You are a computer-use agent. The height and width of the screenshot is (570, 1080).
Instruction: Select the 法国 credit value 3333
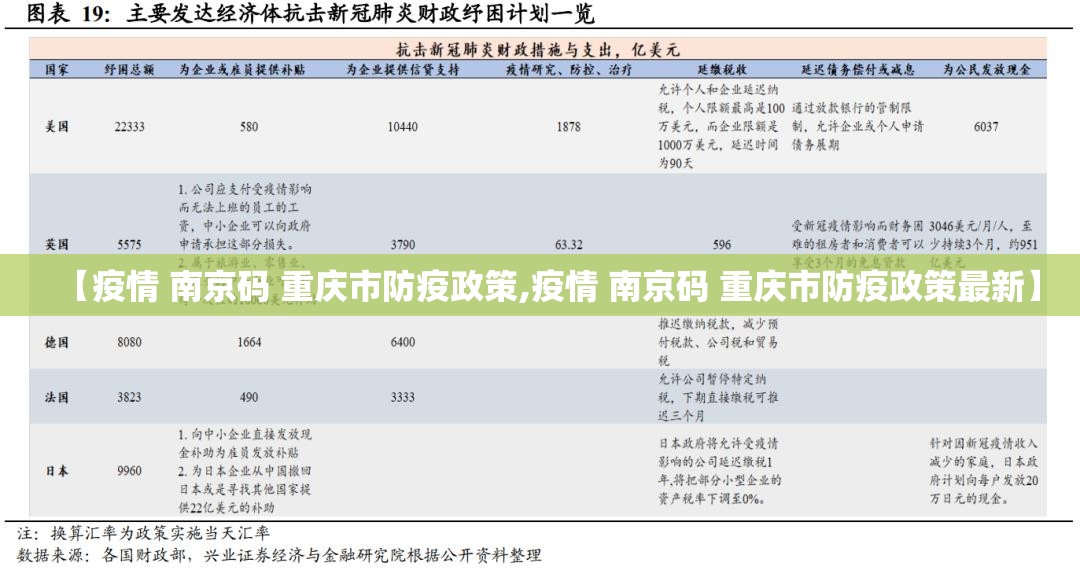(402, 397)
